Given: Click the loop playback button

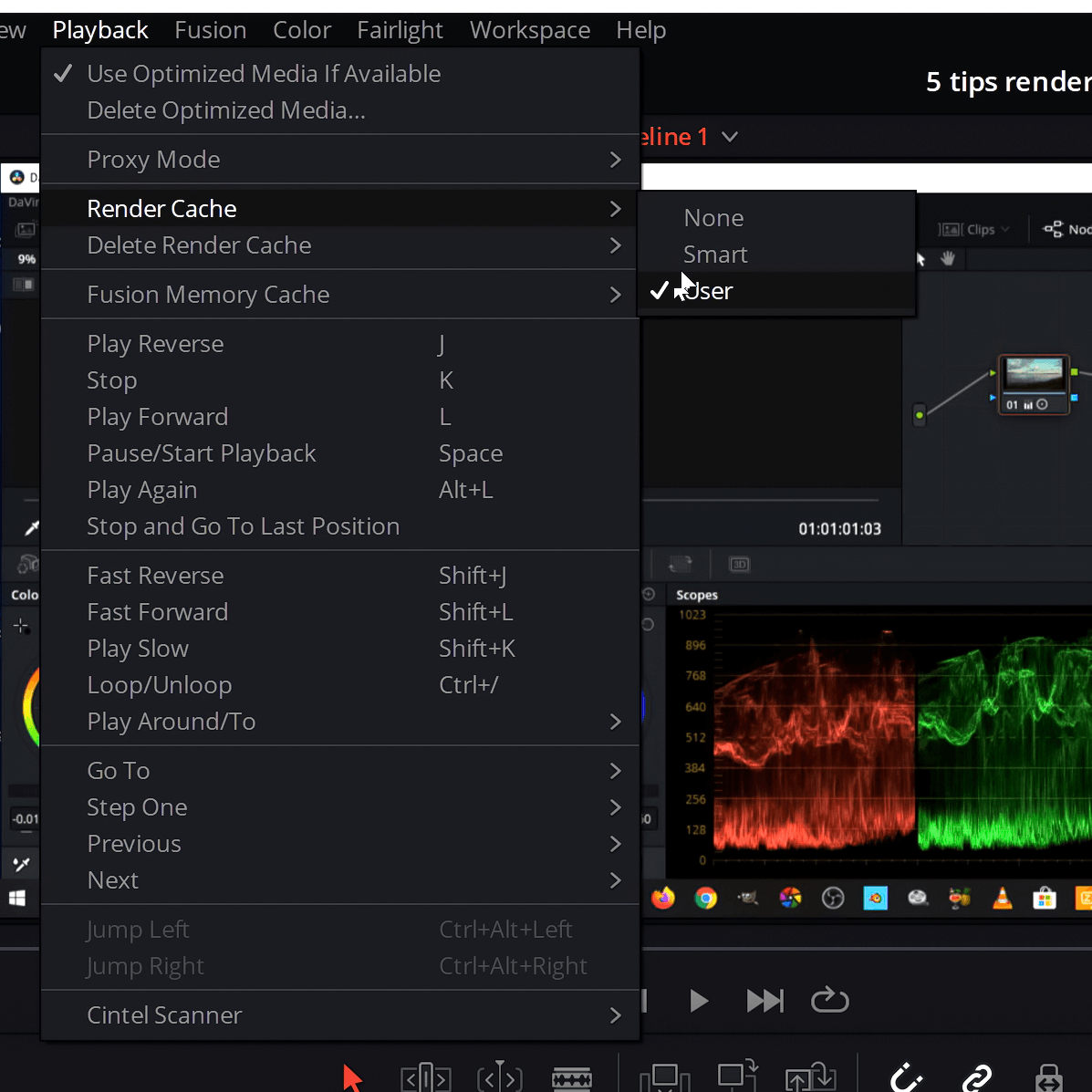Looking at the screenshot, I should pos(829,1000).
